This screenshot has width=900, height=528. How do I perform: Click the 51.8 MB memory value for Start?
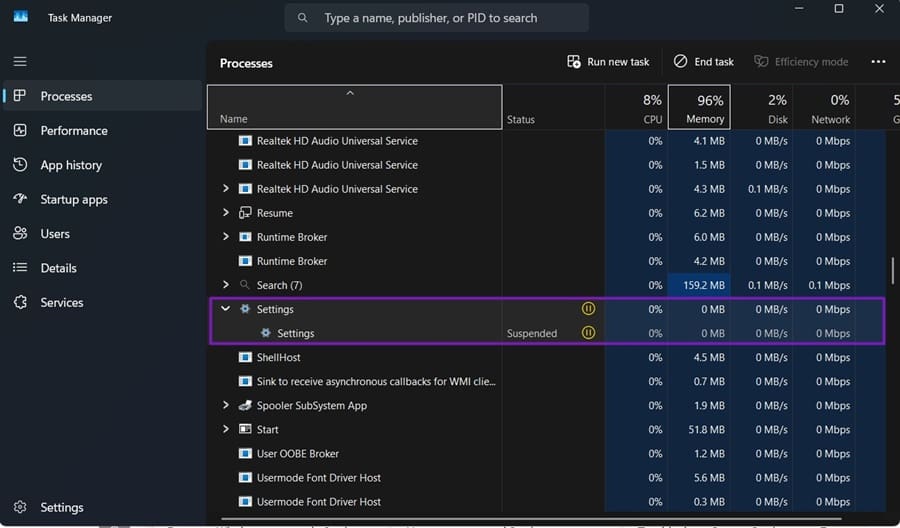pos(707,429)
